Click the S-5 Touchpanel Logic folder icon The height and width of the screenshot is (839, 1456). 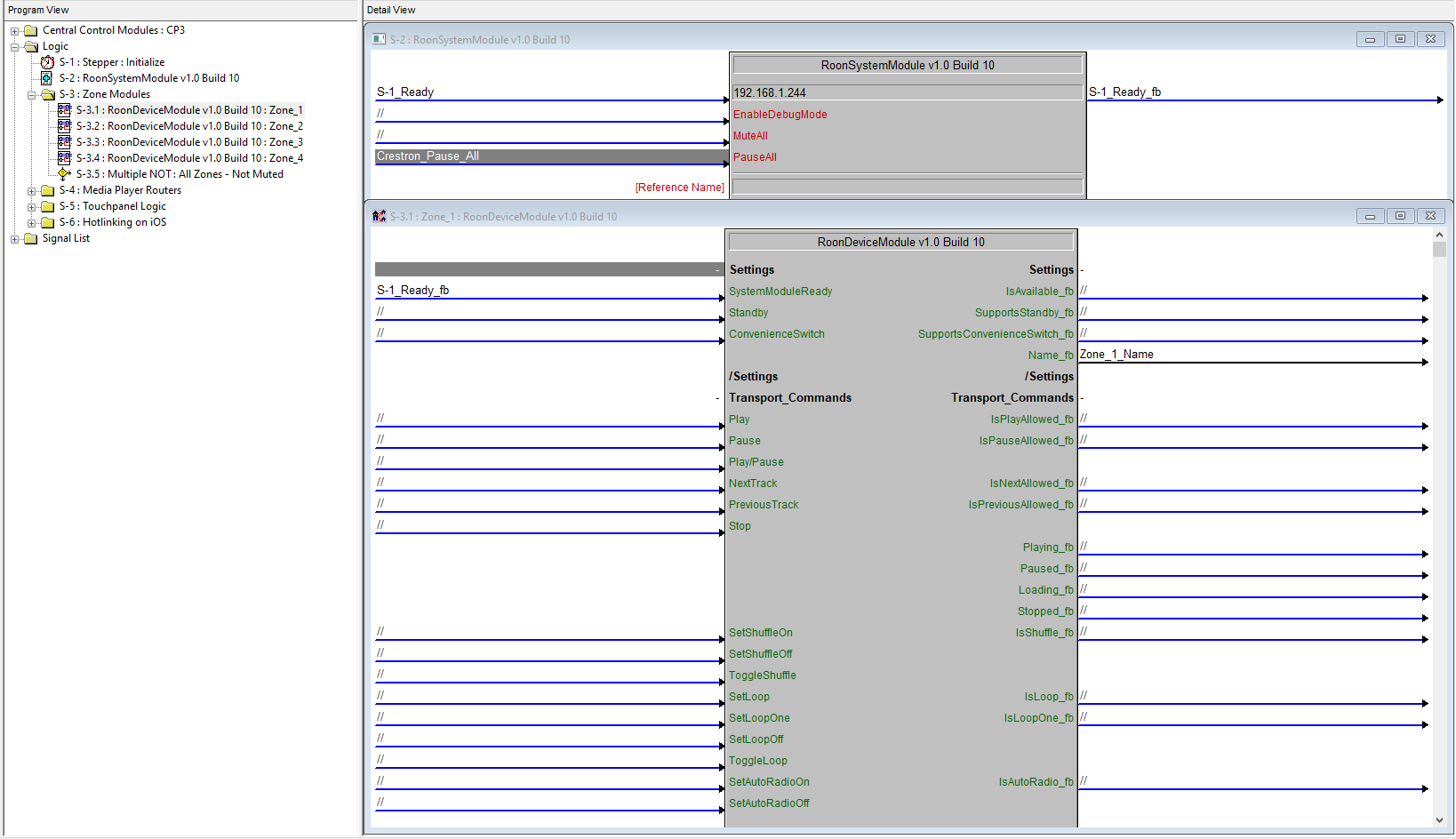[x=48, y=206]
